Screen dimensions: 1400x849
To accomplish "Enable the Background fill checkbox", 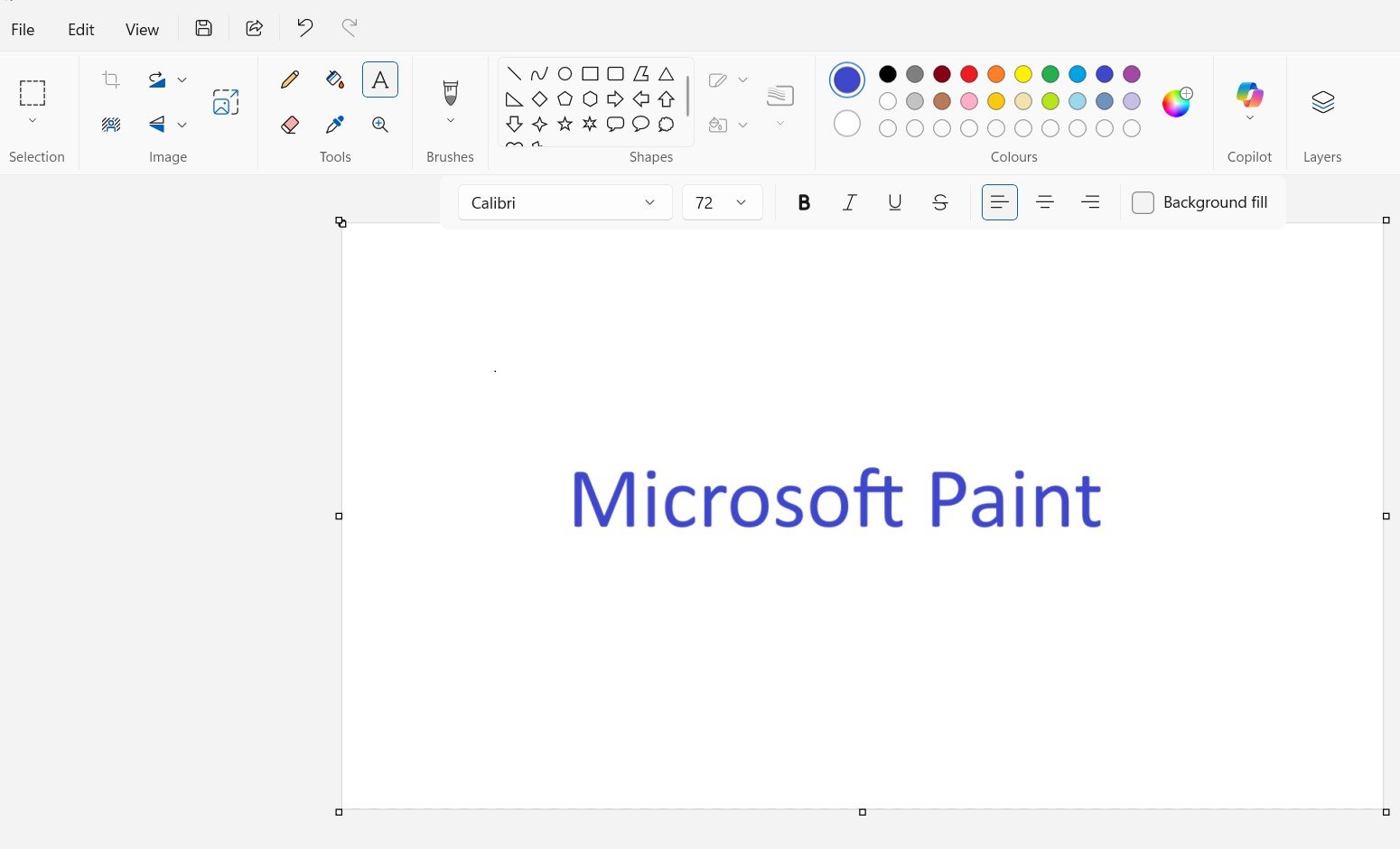I will [1143, 202].
